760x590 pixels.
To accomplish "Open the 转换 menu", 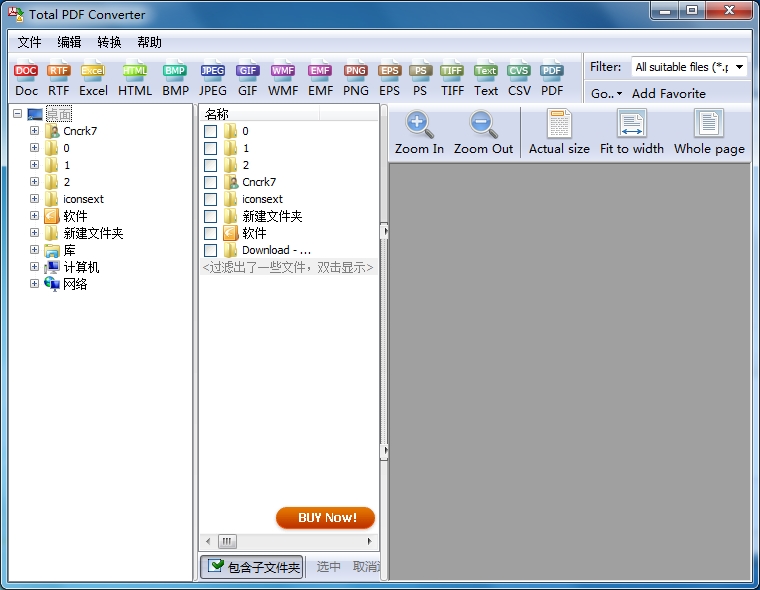I will click(109, 42).
